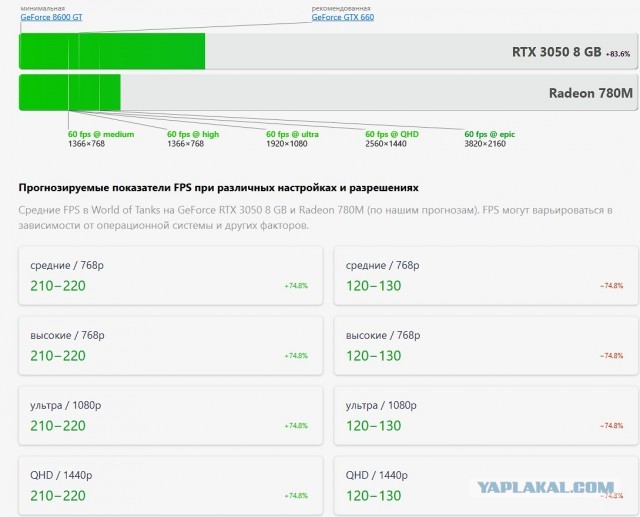
Task: Click the +83.6% badge next to RTX 3050
Action: click(618, 54)
